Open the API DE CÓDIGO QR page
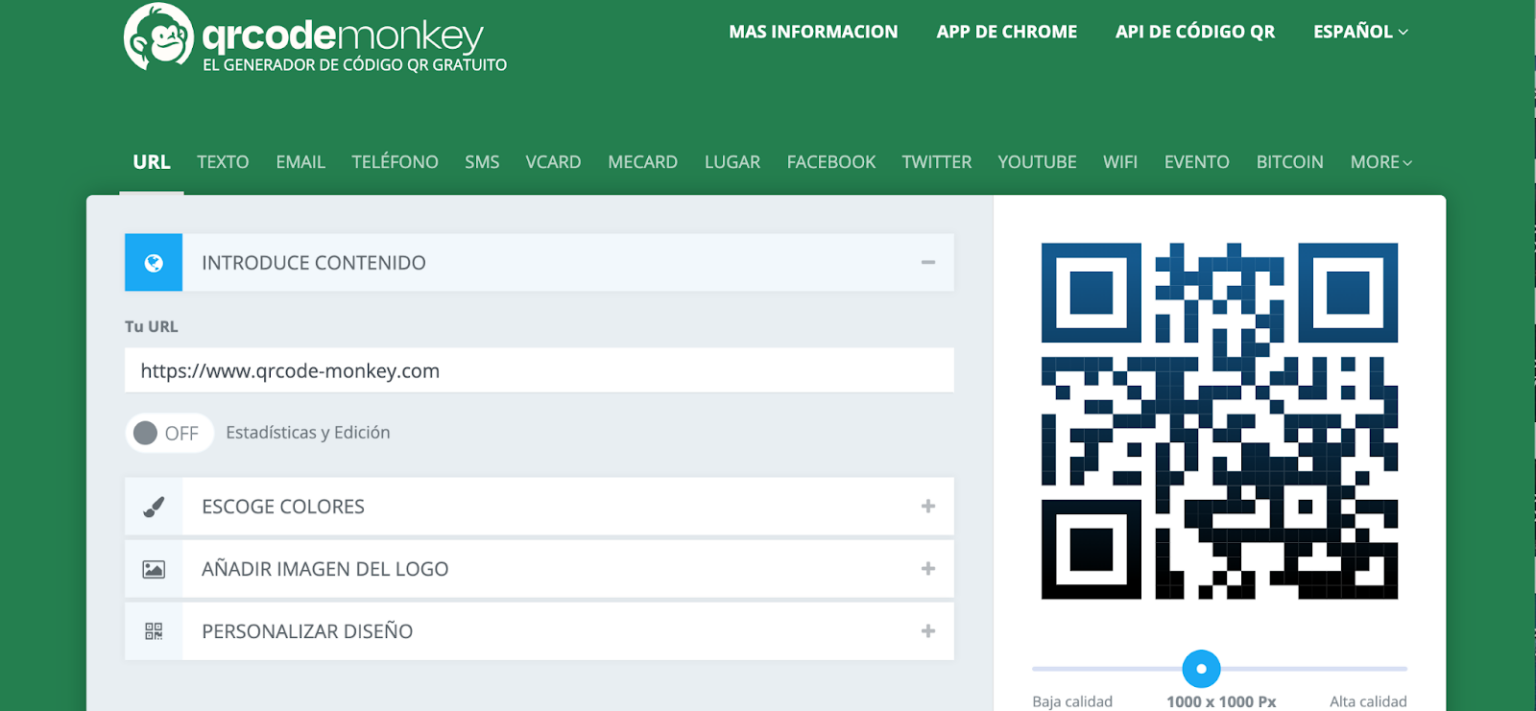This screenshot has width=1536, height=711. pyautogui.click(x=1195, y=31)
